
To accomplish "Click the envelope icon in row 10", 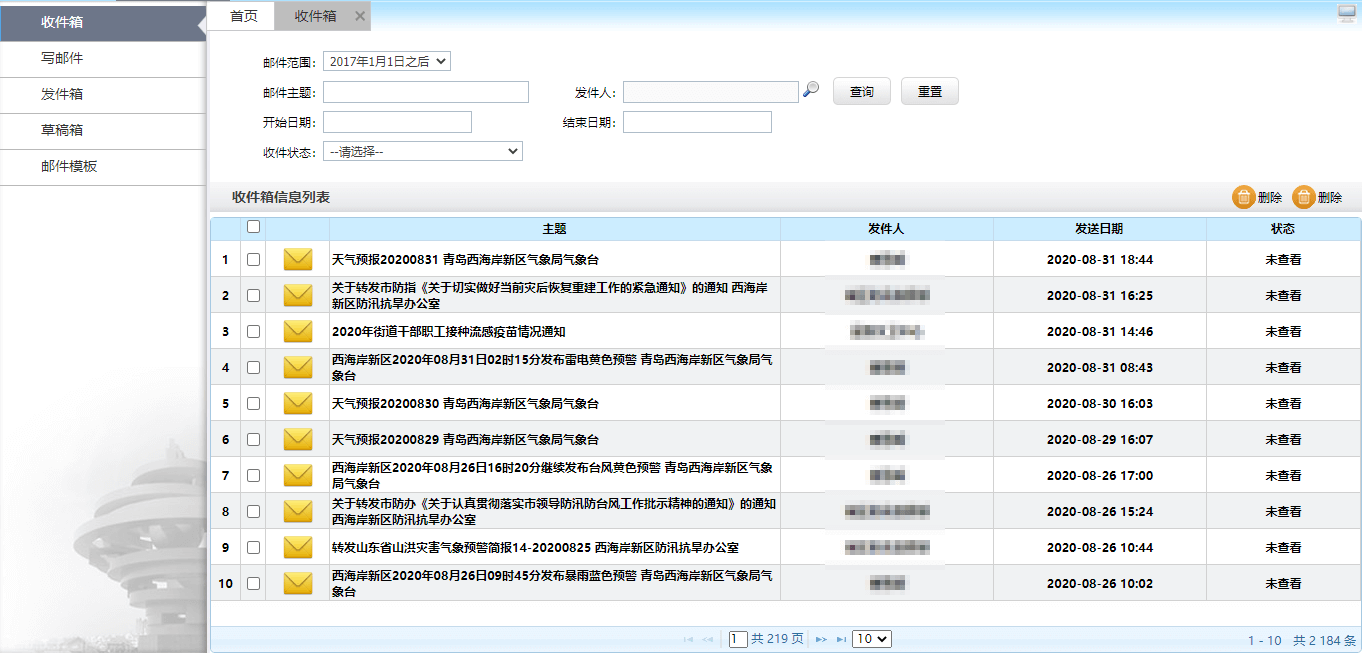I will pos(298,584).
